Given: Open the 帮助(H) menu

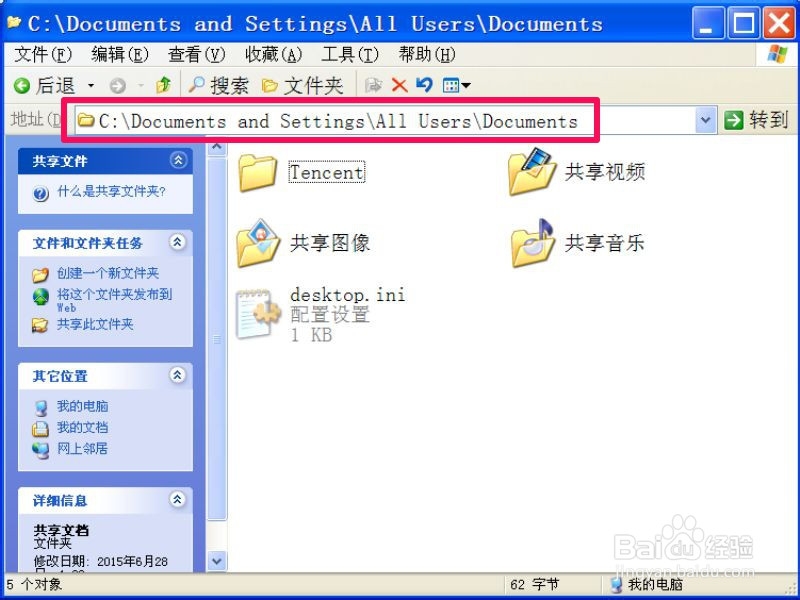Looking at the screenshot, I should (x=427, y=54).
